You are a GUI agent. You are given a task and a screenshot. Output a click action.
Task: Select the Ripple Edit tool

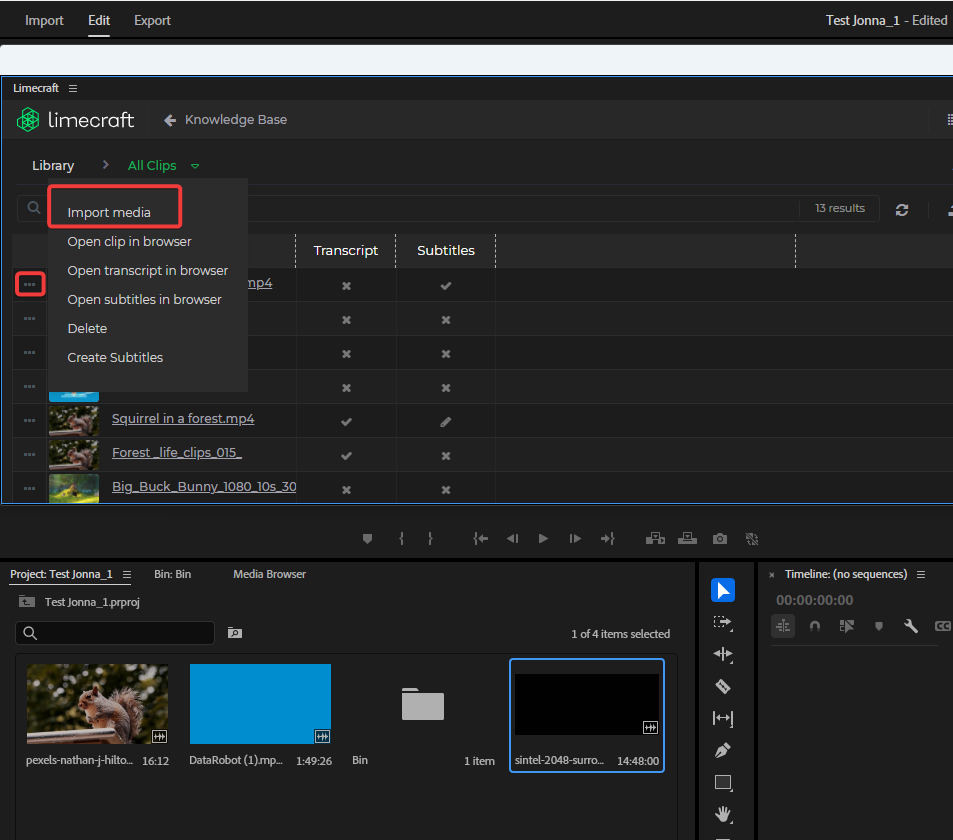[723, 654]
